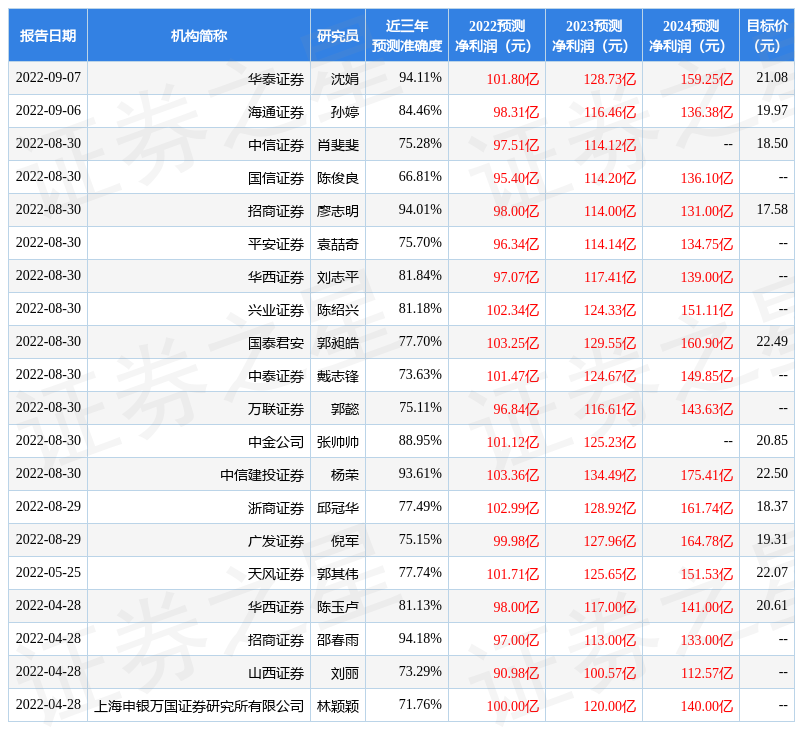Screen dimensions: 795x730
Task: Click researcher name 戴志锋
Action: pos(338,376)
